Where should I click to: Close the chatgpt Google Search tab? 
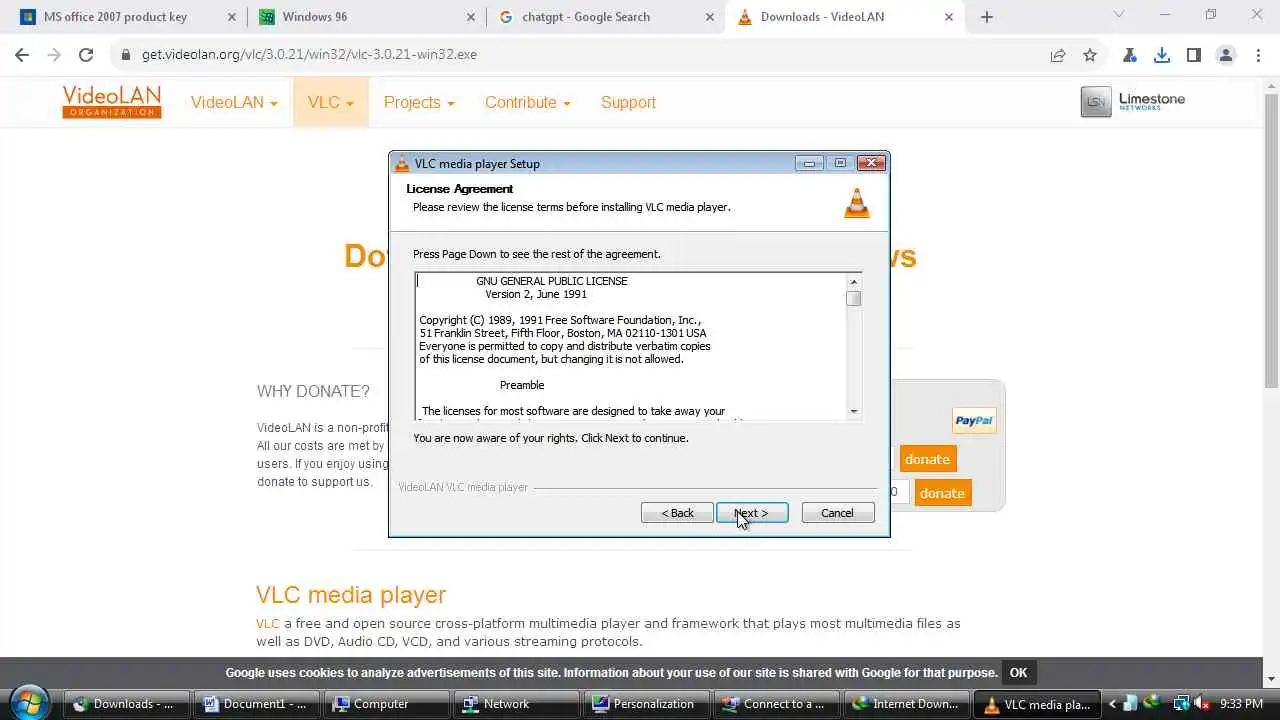coord(710,17)
